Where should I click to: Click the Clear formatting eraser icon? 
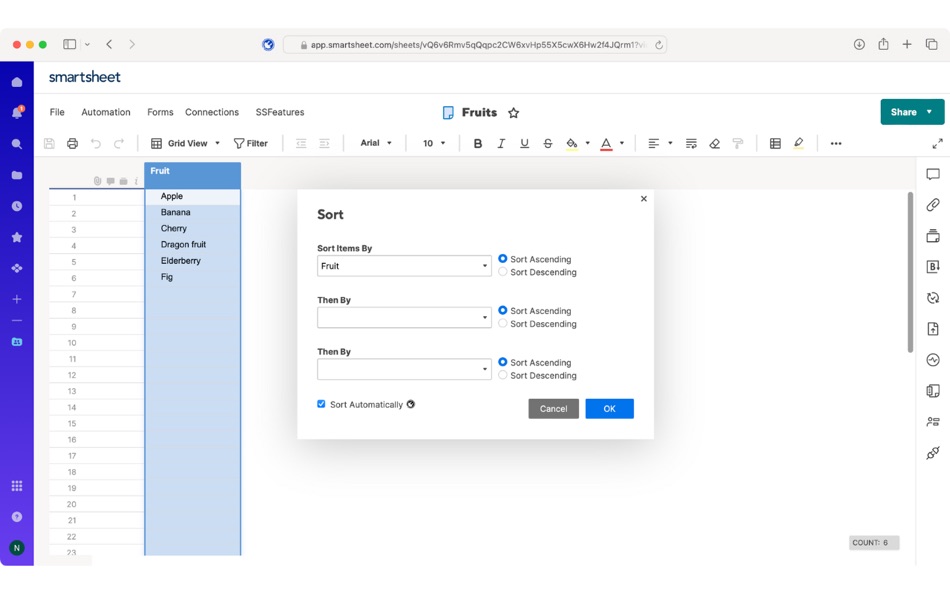point(714,144)
